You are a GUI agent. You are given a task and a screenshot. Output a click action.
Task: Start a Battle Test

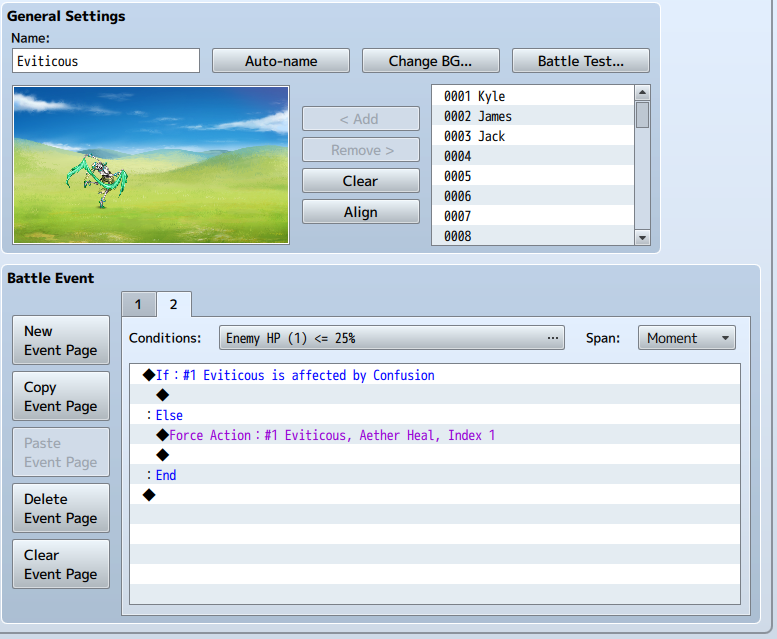coord(581,61)
